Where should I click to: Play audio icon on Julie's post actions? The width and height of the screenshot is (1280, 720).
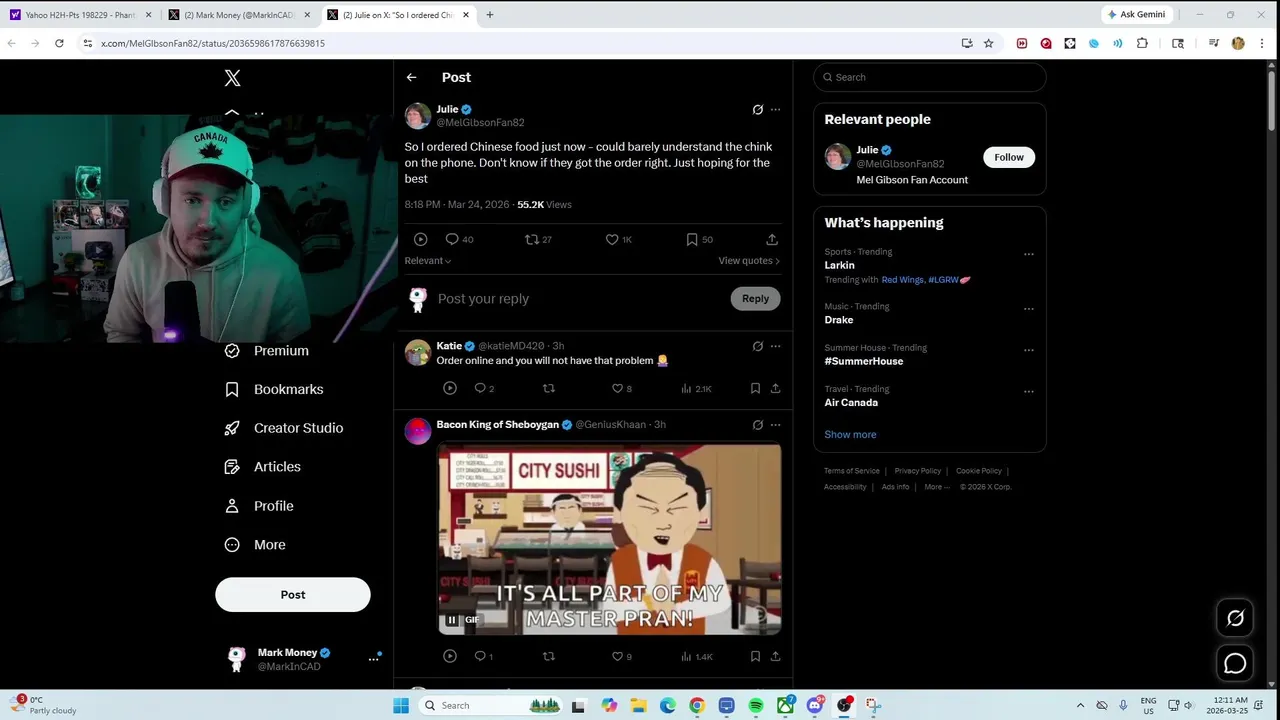[420, 240]
